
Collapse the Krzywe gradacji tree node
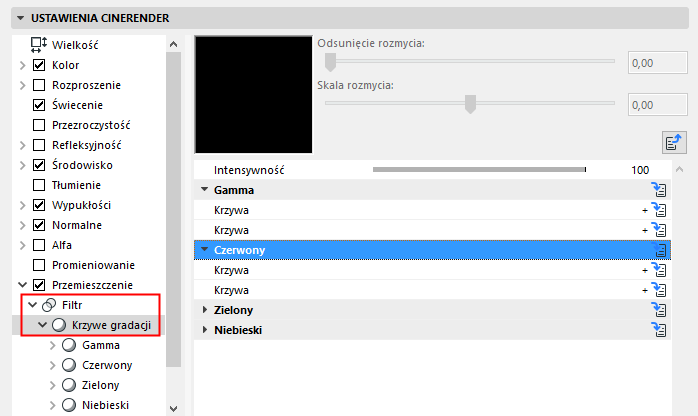(43, 325)
